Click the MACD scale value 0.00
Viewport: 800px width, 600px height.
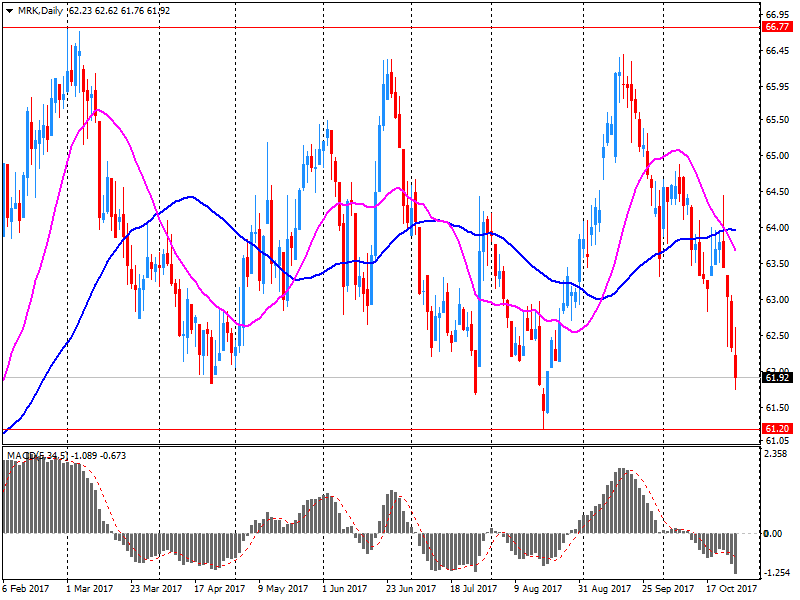[x=773, y=534]
